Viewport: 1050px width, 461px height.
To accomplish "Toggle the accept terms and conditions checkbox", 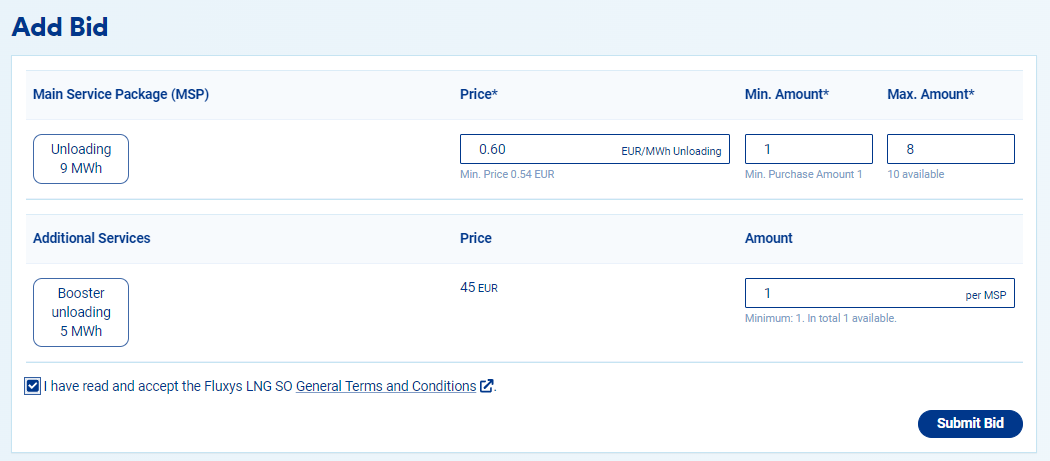I will (x=34, y=386).
